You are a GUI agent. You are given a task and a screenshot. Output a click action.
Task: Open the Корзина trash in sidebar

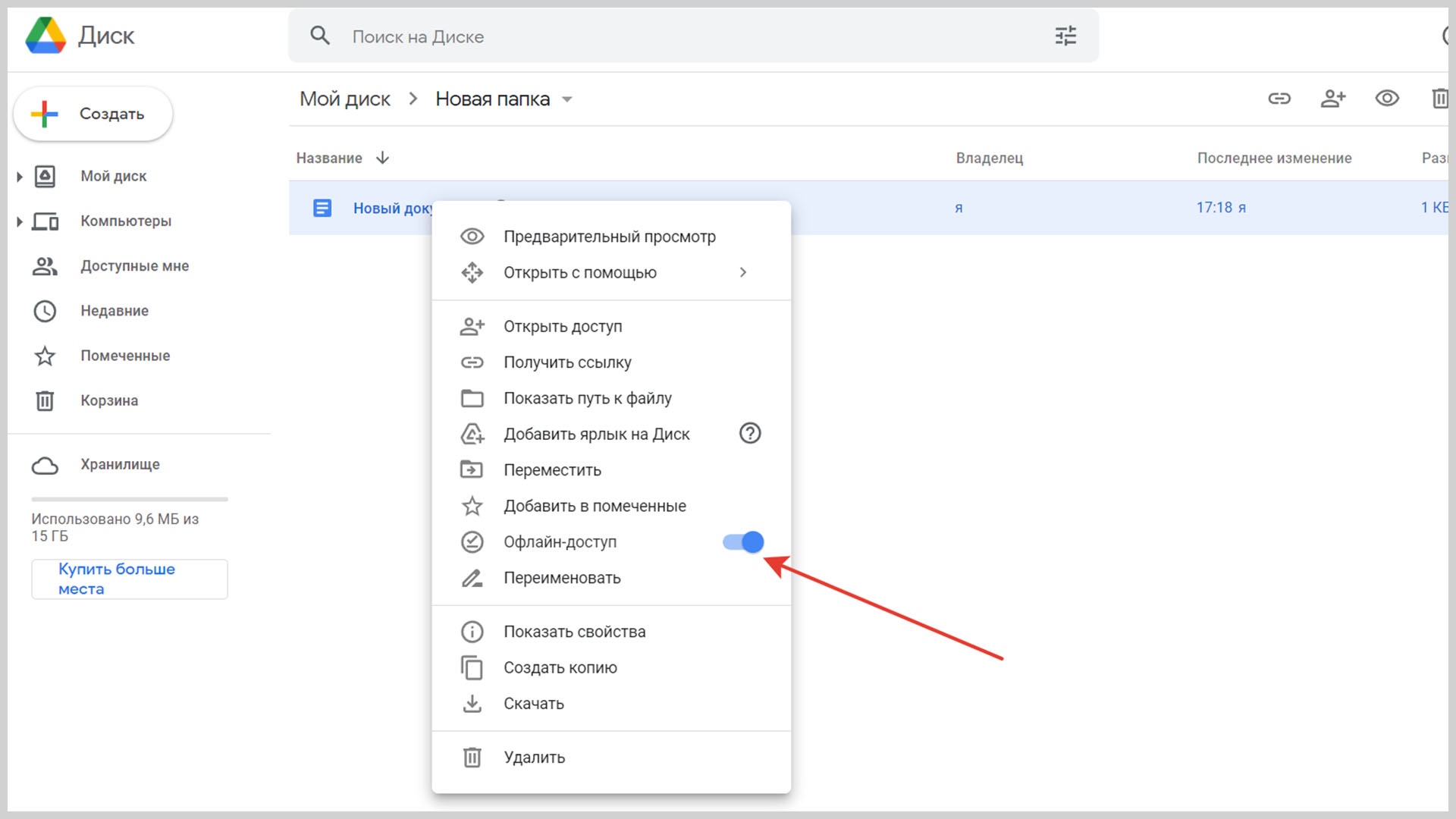click(109, 400)
